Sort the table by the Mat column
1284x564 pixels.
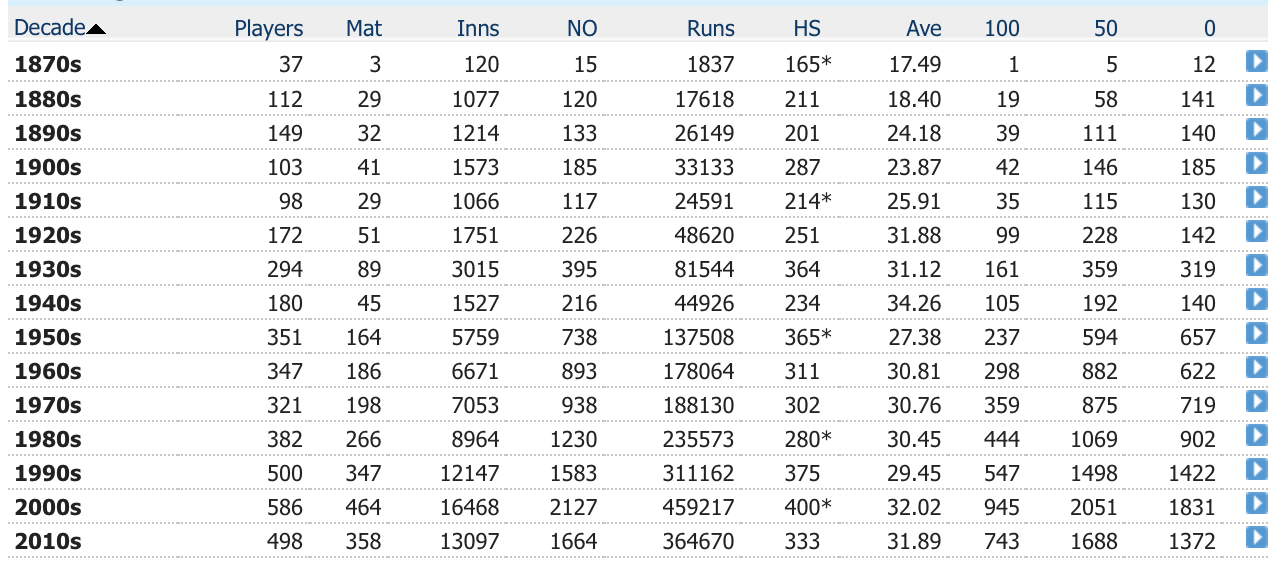pos(364,29)
